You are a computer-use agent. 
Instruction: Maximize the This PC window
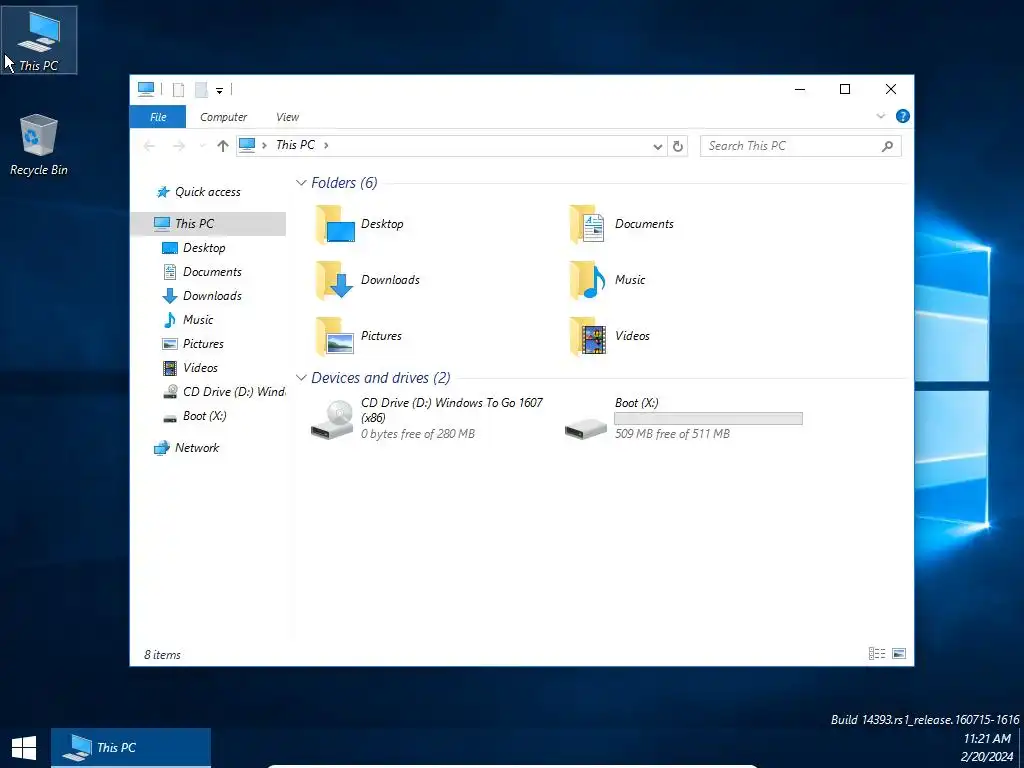tap(845, 89)
